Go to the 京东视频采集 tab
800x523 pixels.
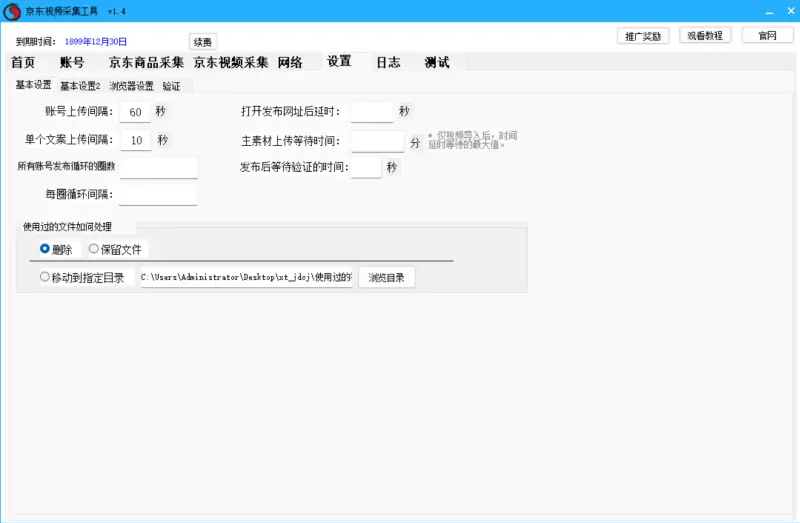(x=231, y=62)
